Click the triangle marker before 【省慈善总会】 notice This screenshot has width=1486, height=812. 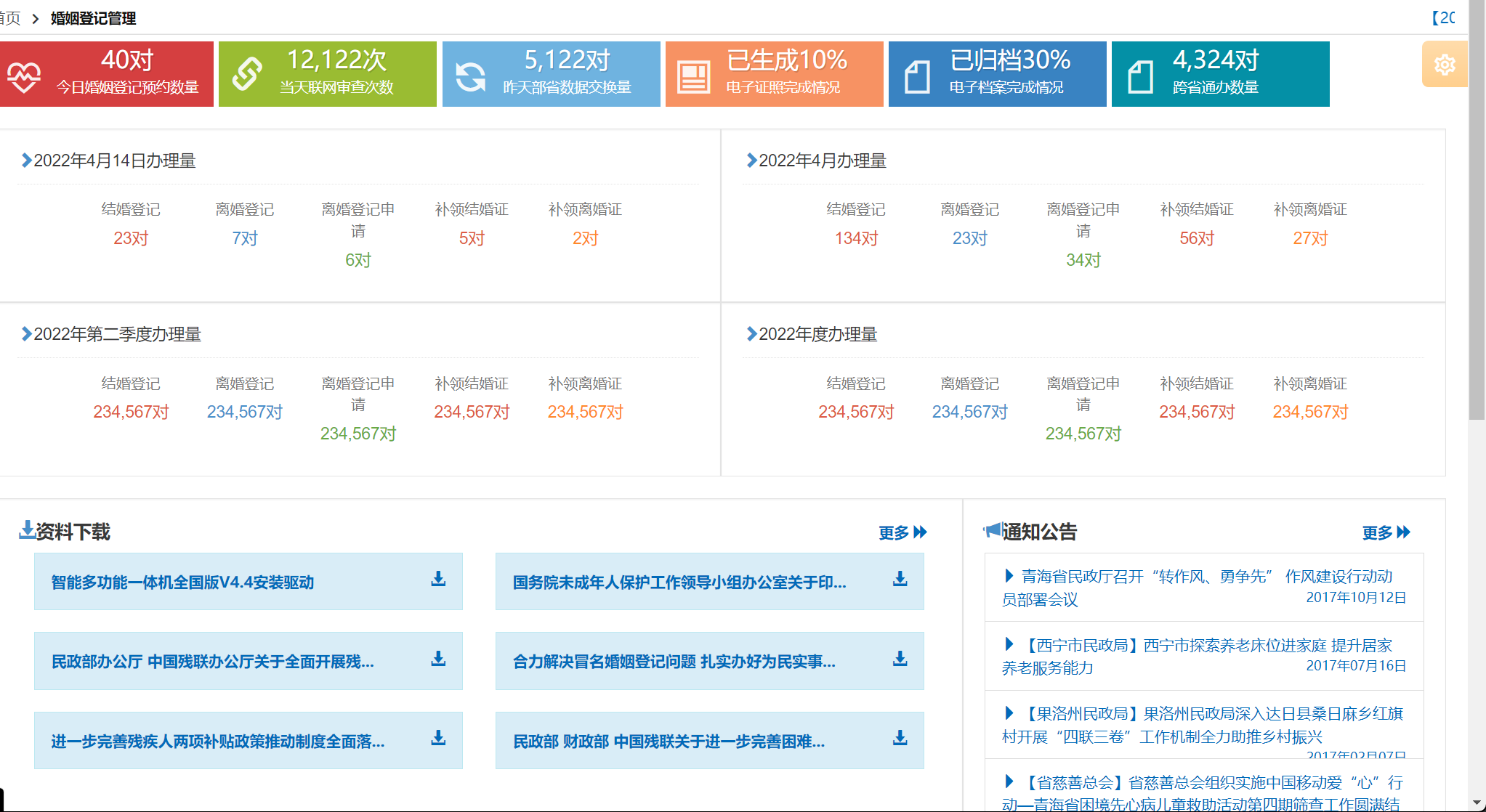pos(1009,781)
